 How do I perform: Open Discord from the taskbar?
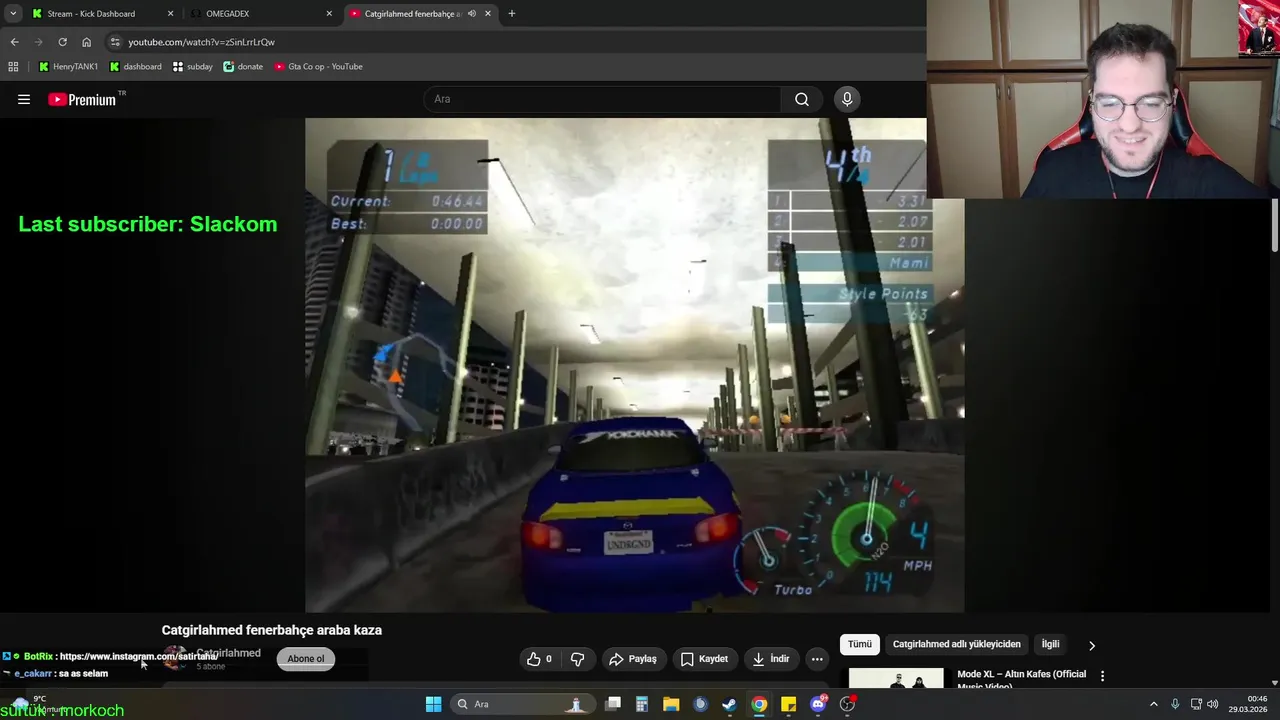pos(818,704)
